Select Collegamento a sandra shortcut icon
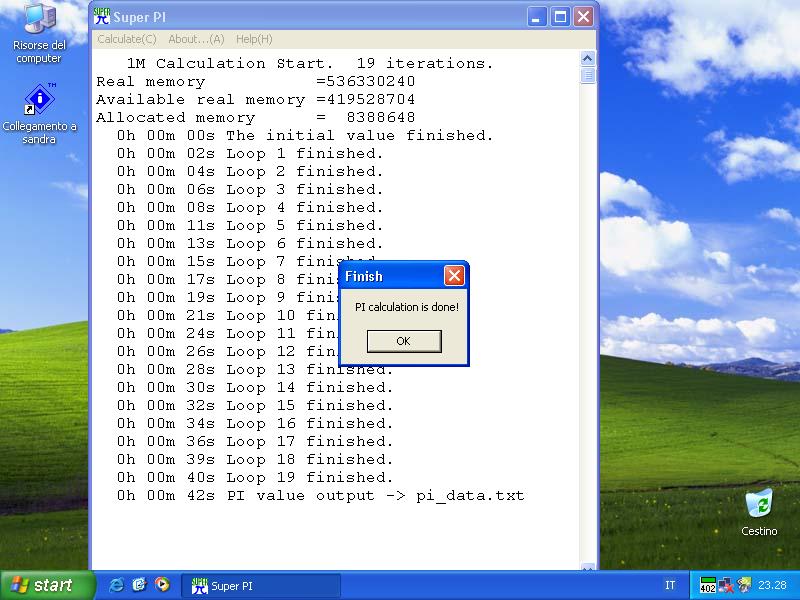The width and height of the screenshot is (800, 600). [39, 114]
